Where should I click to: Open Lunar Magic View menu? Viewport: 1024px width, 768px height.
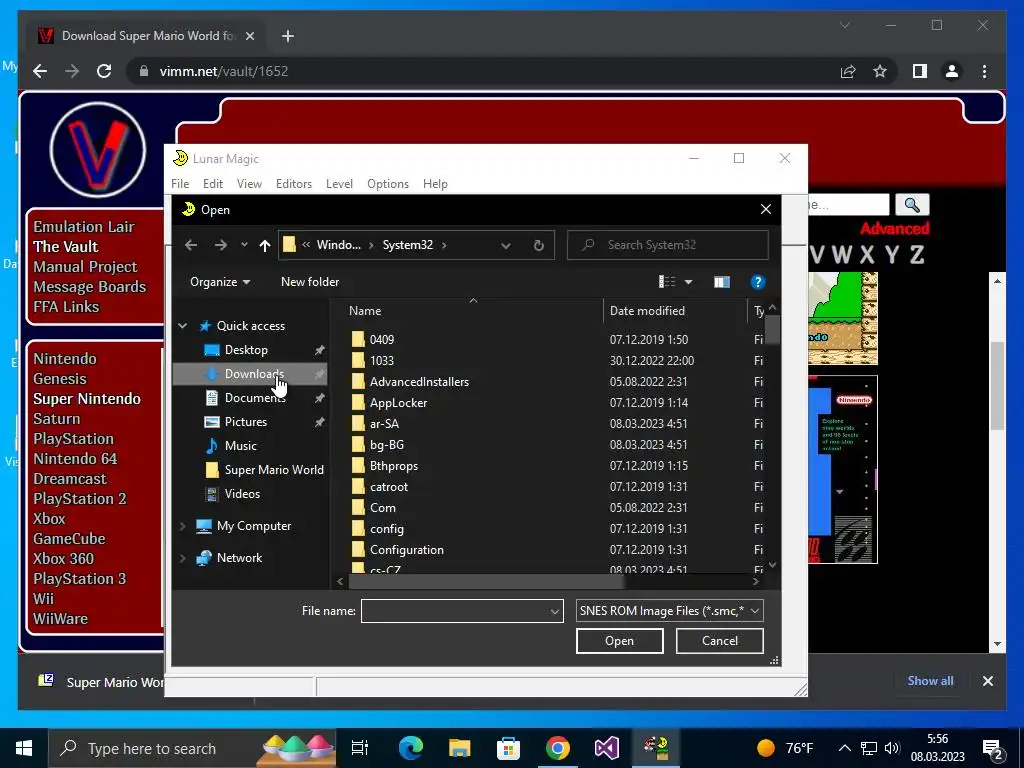[249, 184]
